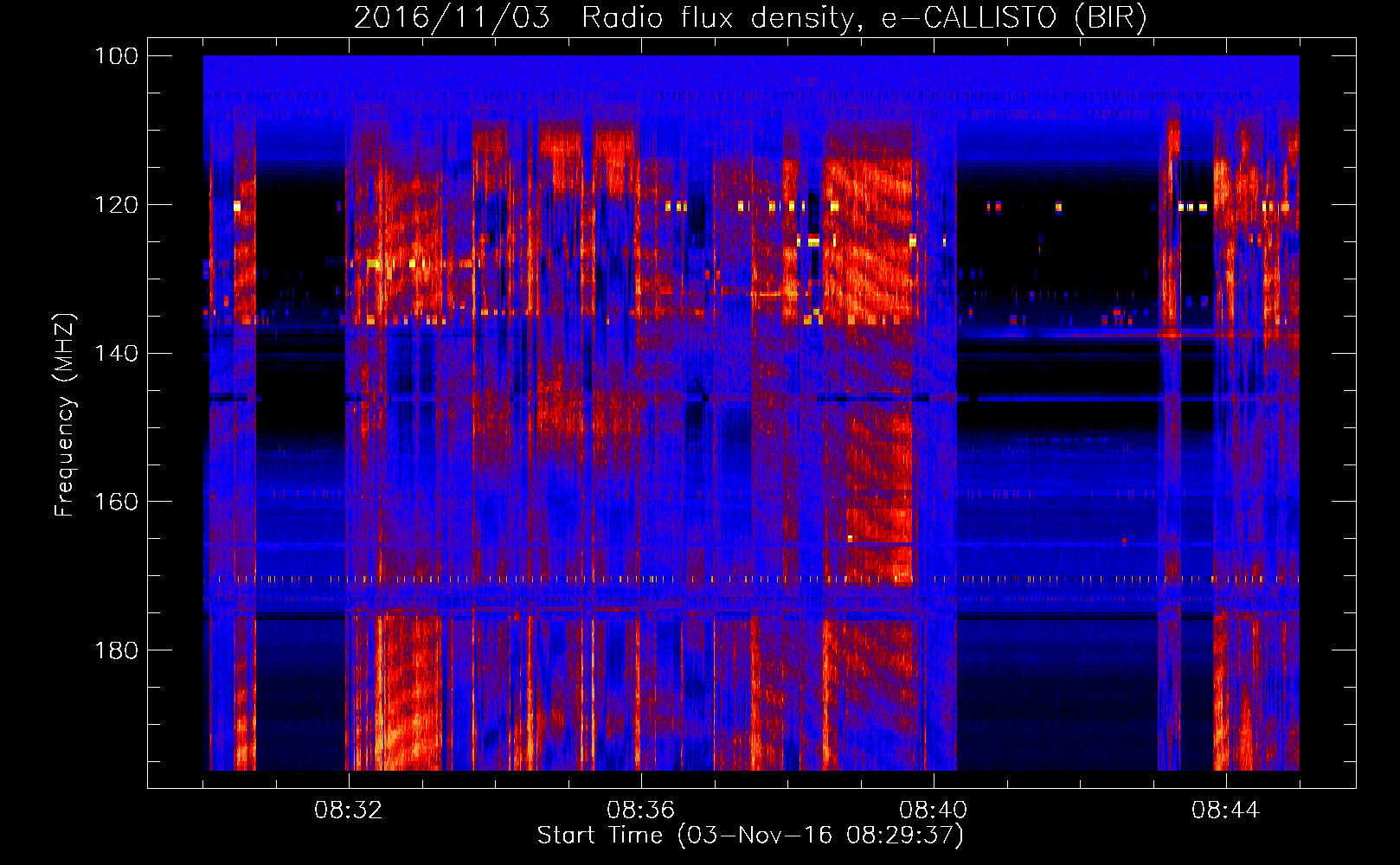Click the time tick label '08:40'
1400x865 pixels.
tap(933, 811)
